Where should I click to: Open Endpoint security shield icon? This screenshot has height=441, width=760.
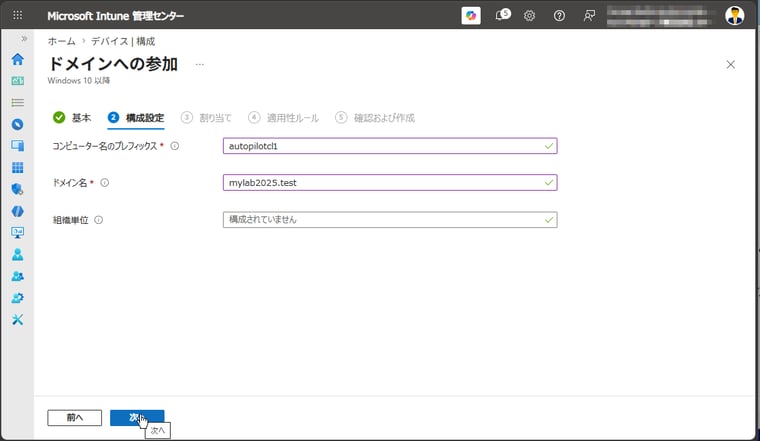(17, 189)
